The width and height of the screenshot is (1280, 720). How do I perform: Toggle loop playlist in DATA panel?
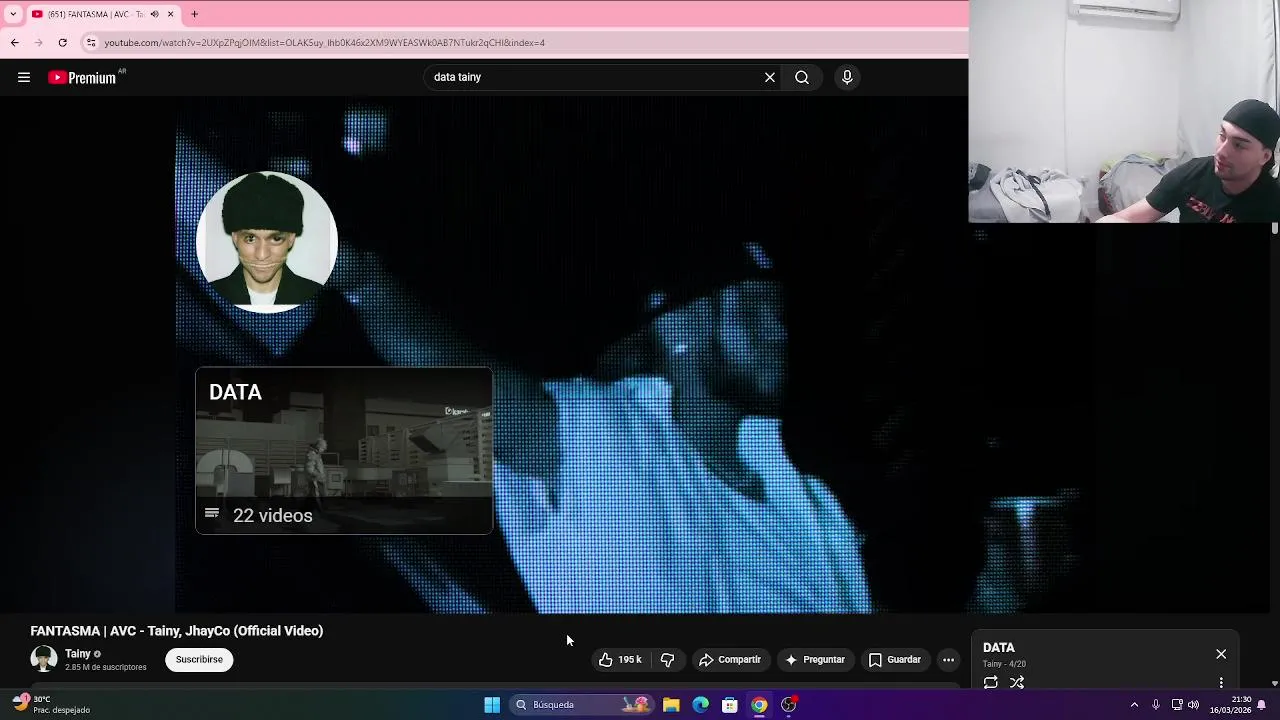(991, 682)
